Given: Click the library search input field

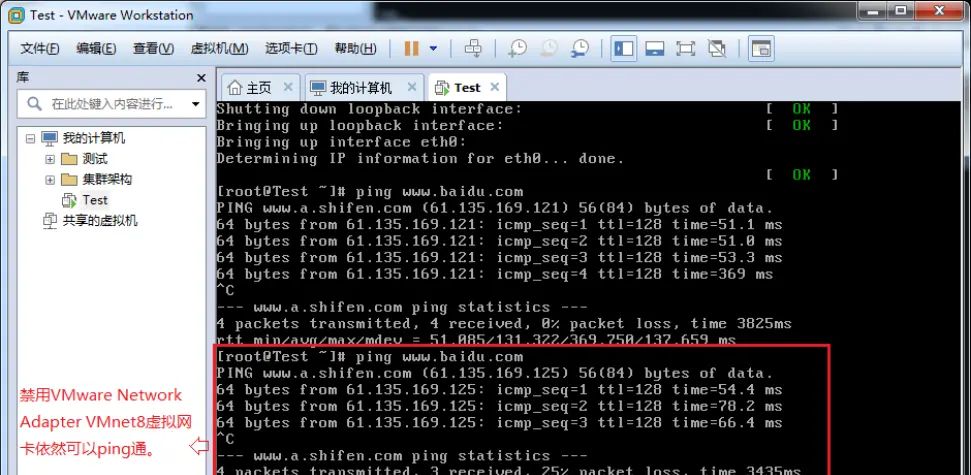Looking at the screenshot, I should 111,104.
